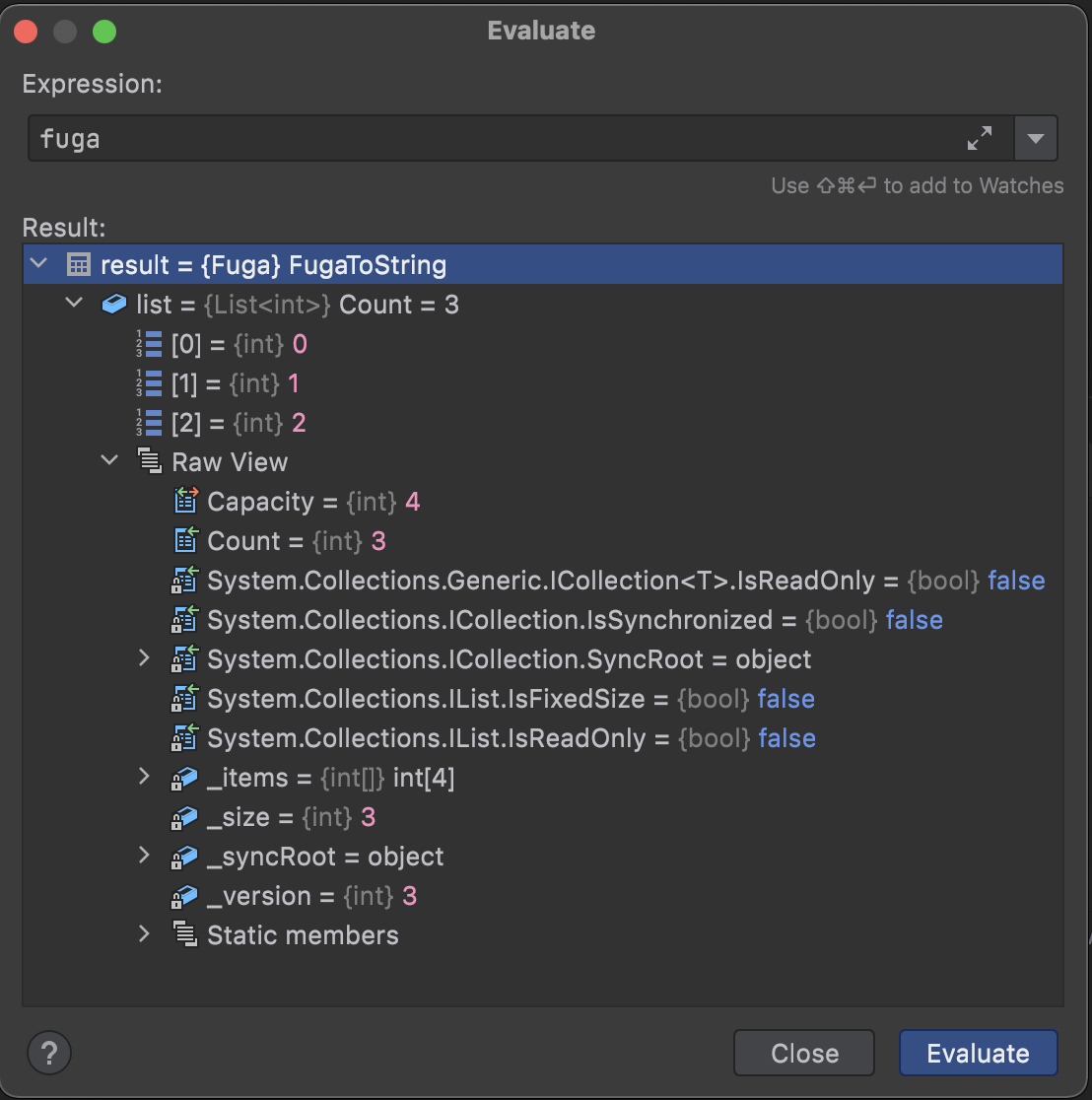Image resolution: width=1092 pixels, height=1100 pixels.
Task: Click the ICollection<T>.IsReadOnly property icon
Action: (186, 580)
